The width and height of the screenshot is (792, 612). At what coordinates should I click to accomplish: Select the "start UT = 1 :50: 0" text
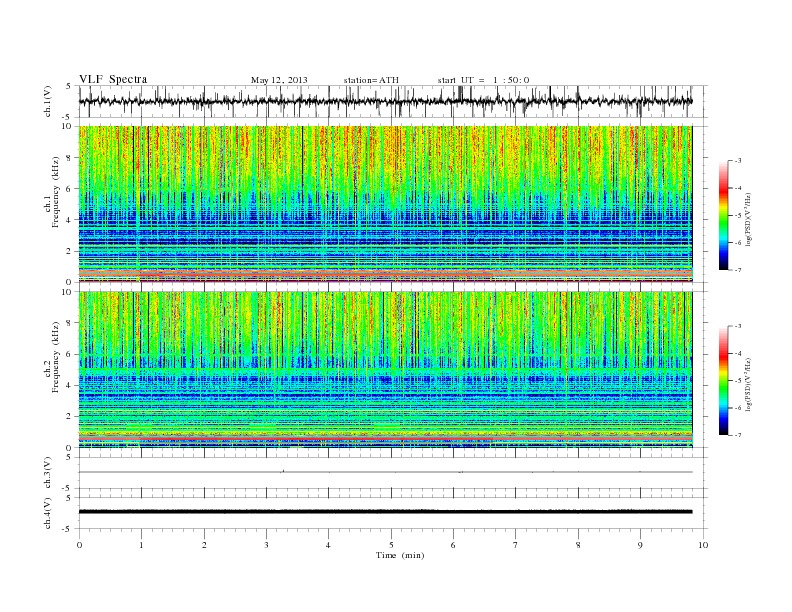(x=483, y=80)
